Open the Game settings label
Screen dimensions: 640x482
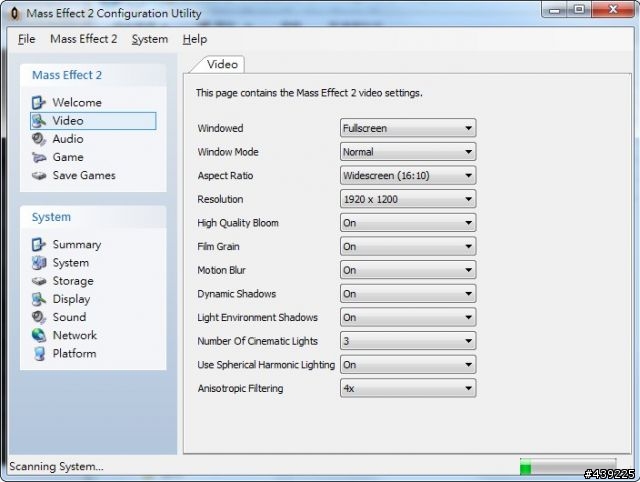[x=68, y=157]
